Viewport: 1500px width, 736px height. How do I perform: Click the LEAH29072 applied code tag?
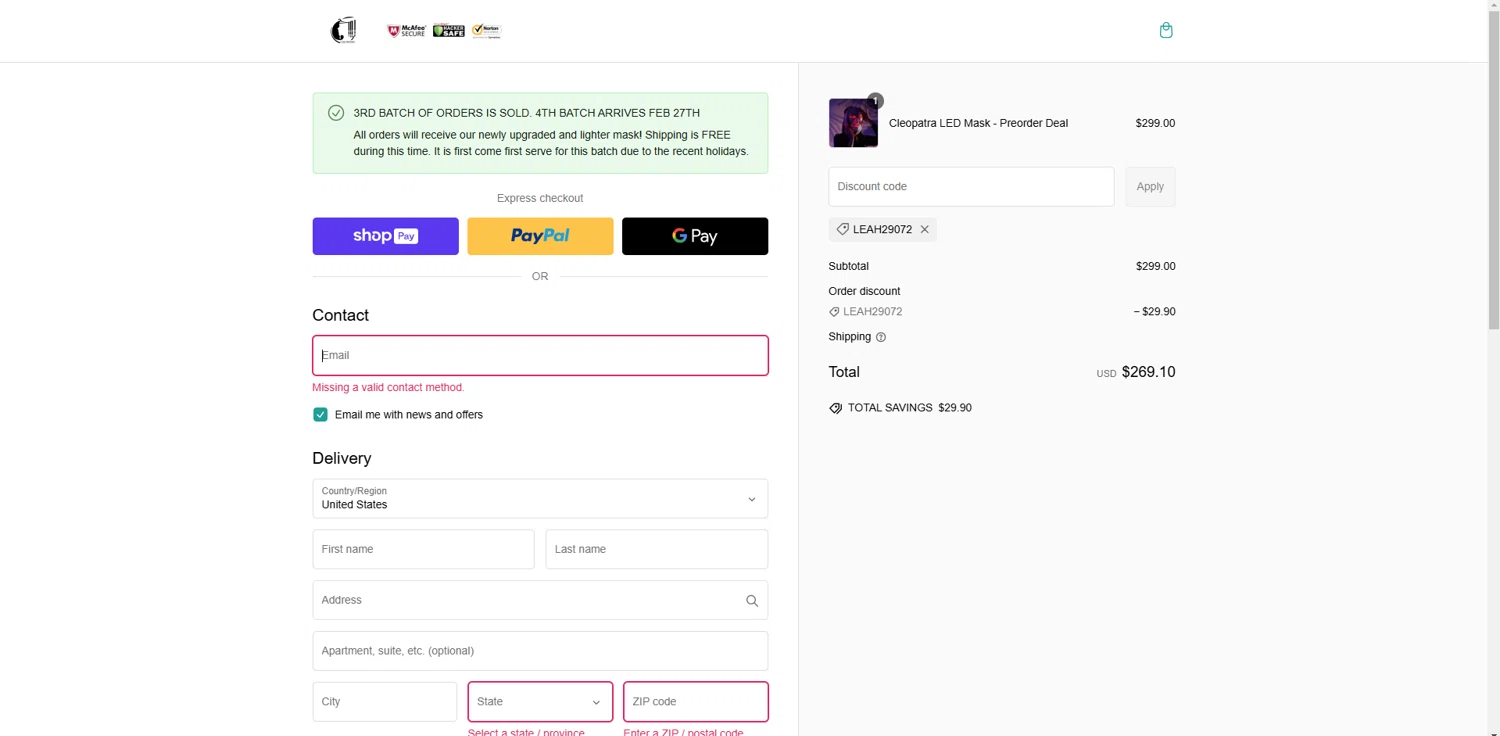[x=882, y=230]
